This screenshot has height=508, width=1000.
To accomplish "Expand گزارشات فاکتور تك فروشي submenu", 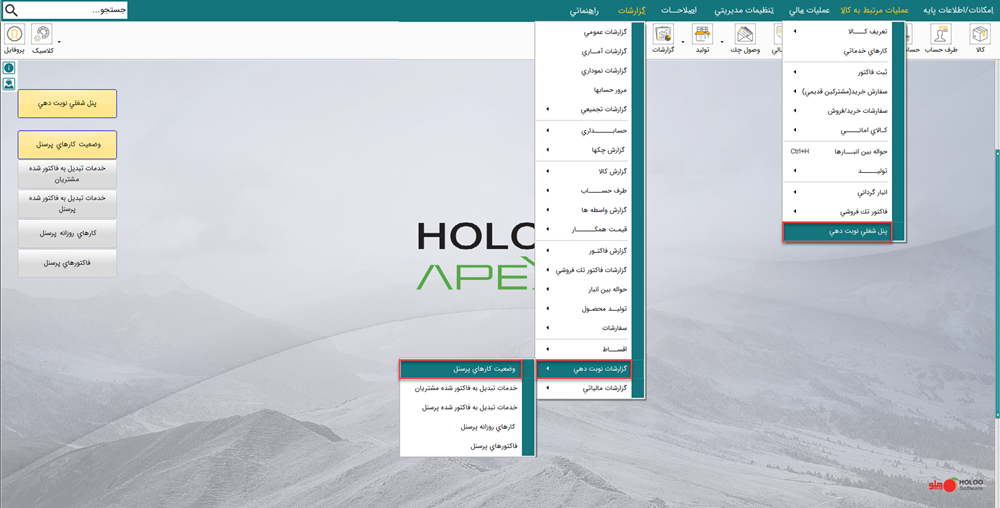I will [x=583, y=270].
